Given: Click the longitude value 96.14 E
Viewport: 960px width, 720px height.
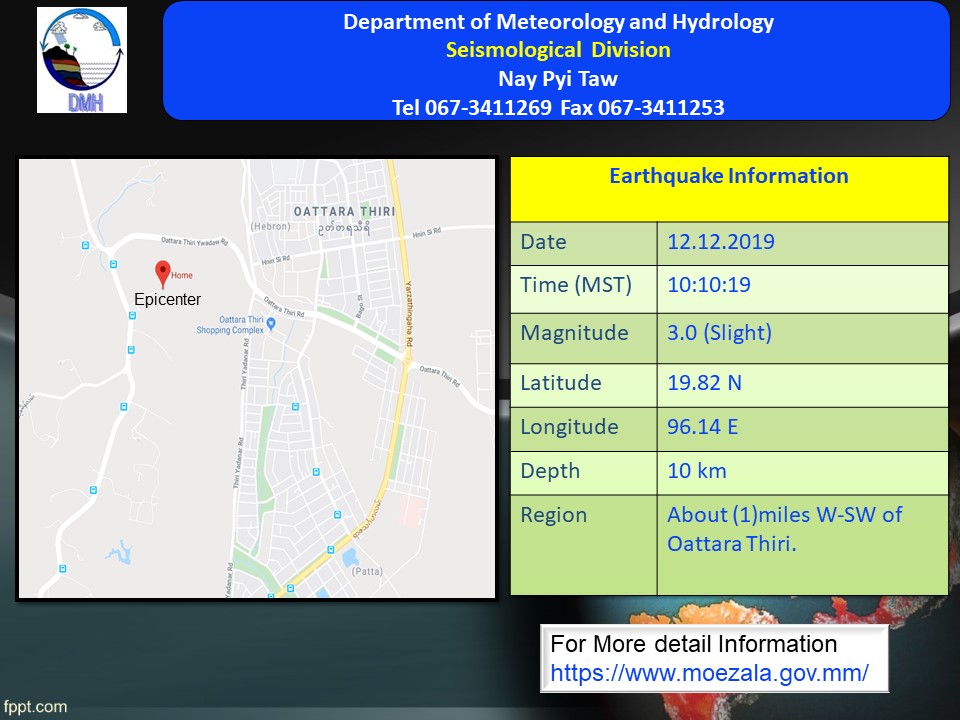Looking at the screenshot, I should tap(703, 427).
